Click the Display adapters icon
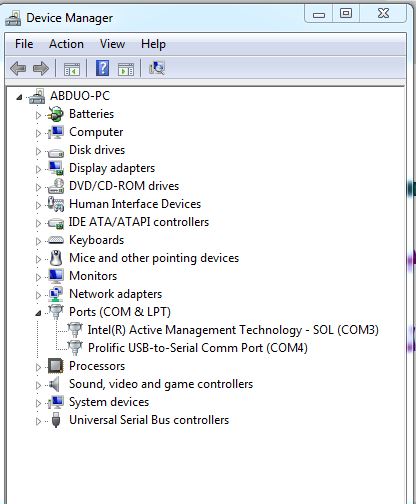The image size is (416, 504). pyautogui.click(x=56, y=168)
